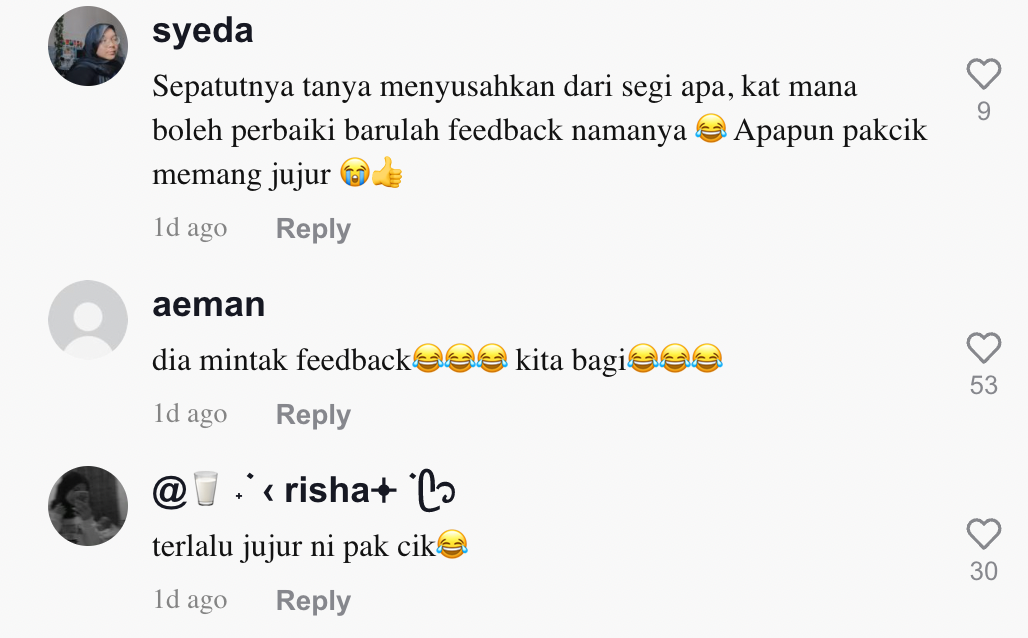Viewport: 1028px width, 638px height.
Task: Click aeman's default gray avatar
Action: pyautogui.click(x=88, y=320)
